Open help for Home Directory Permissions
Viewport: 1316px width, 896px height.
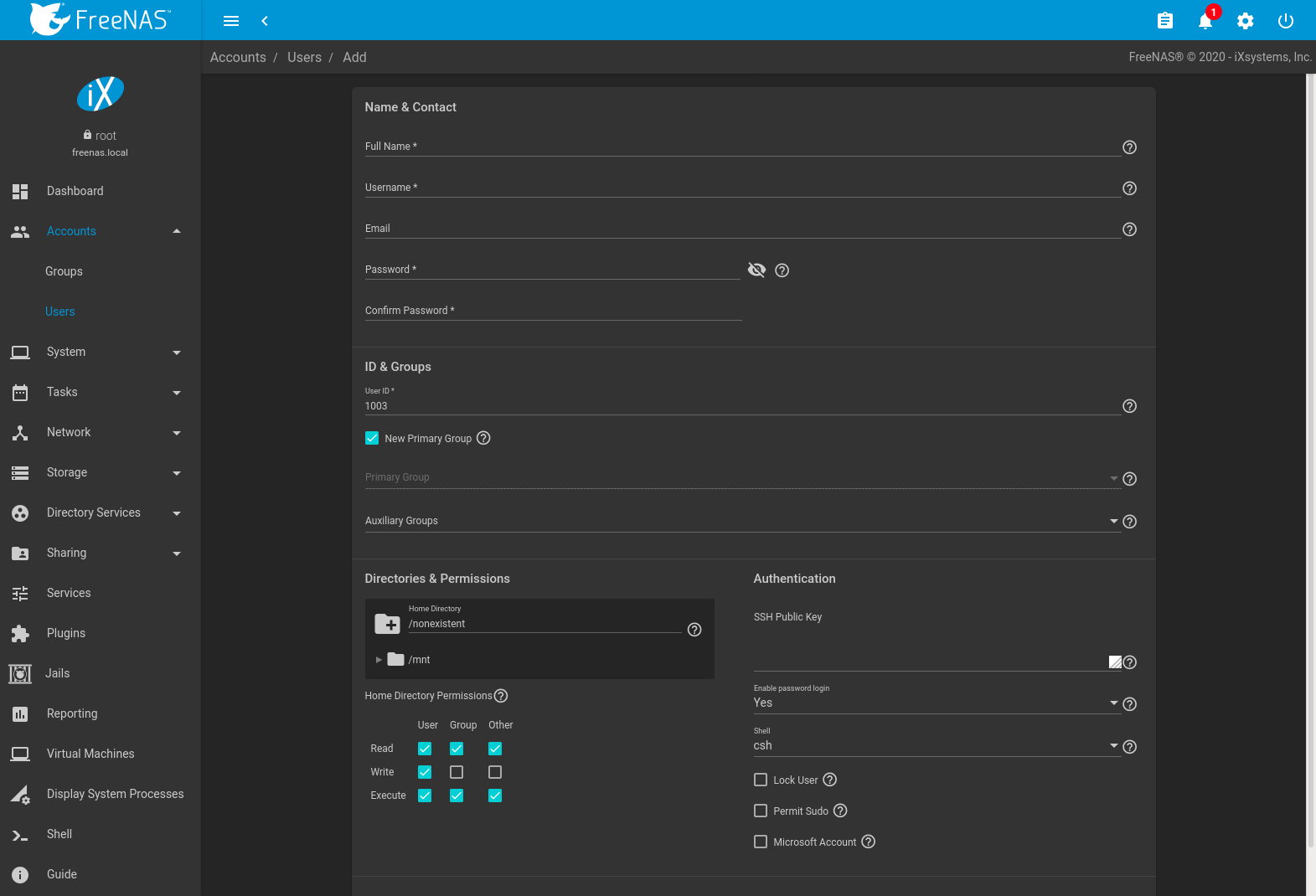pyautogui.click(x=501, y=696)
